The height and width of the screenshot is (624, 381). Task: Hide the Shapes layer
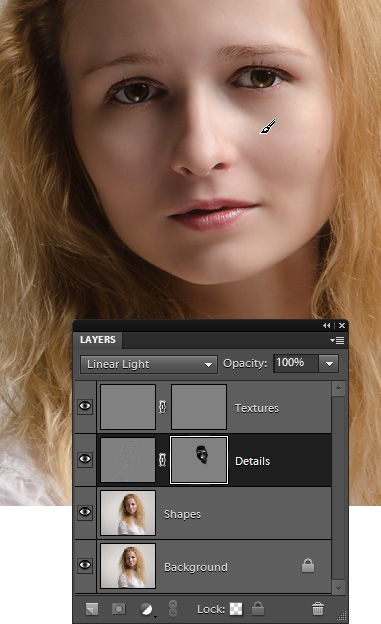click(85, 512)
